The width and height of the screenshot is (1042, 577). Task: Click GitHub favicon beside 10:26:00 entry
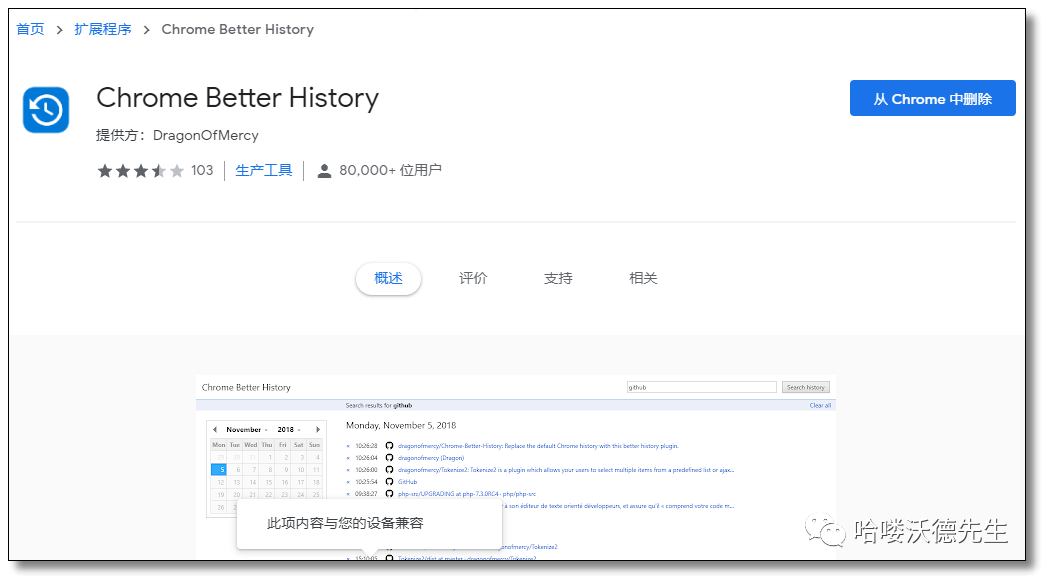coord(389,470)
